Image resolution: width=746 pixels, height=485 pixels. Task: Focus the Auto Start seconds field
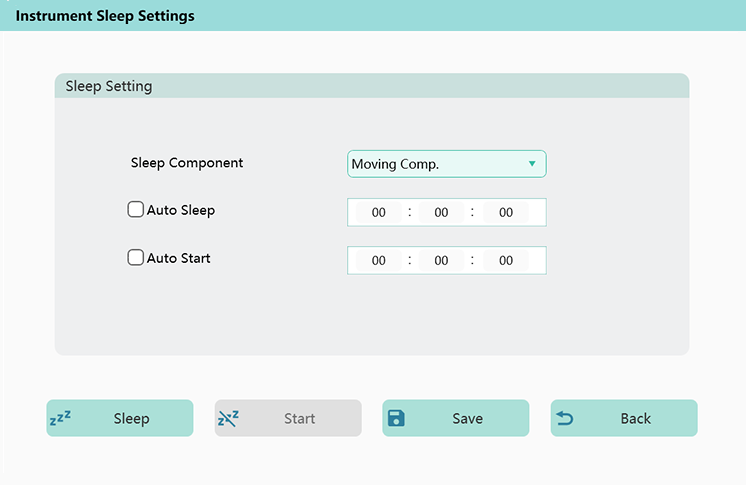[x=506, y=261]
